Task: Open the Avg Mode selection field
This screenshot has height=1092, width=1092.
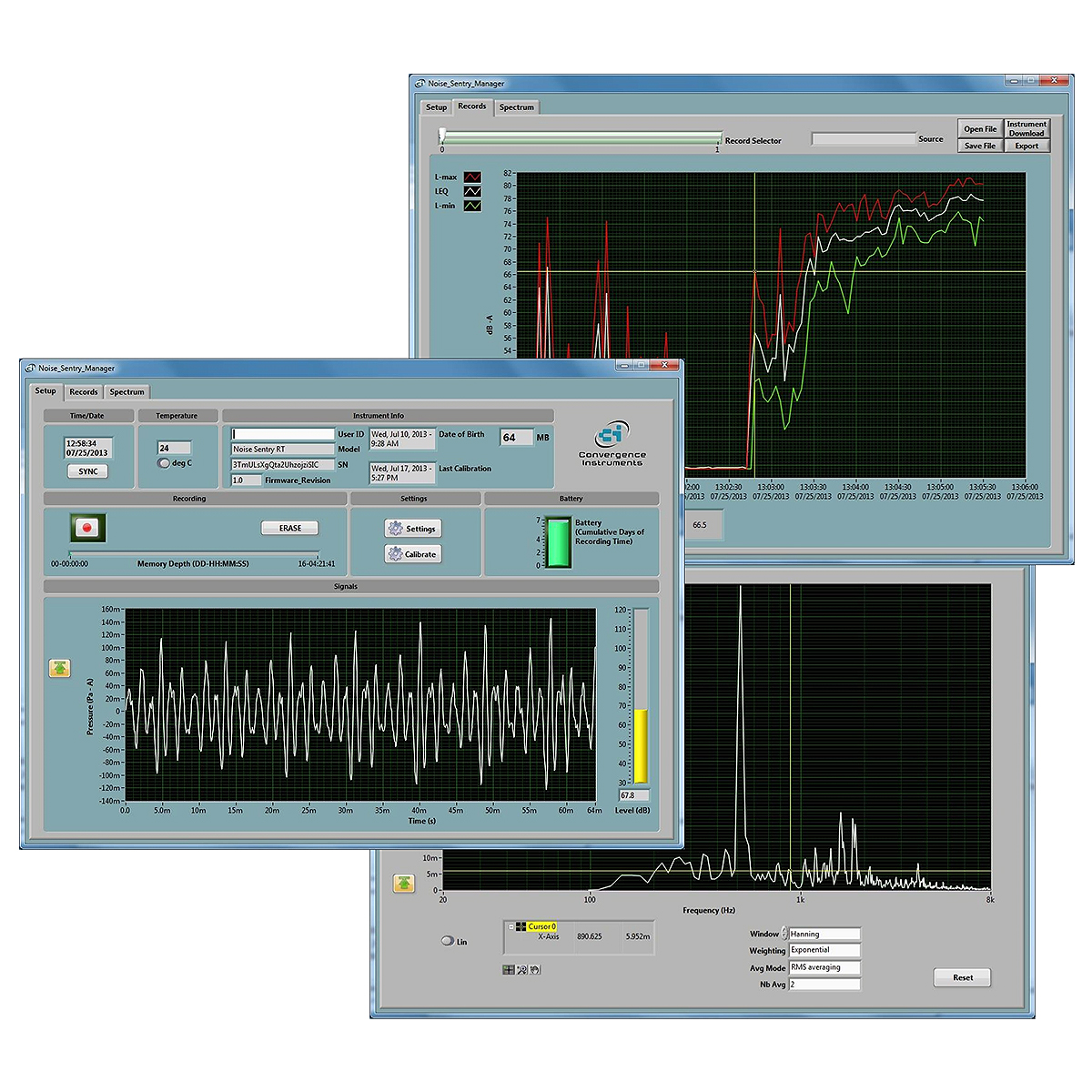Action: pos(824,967)
